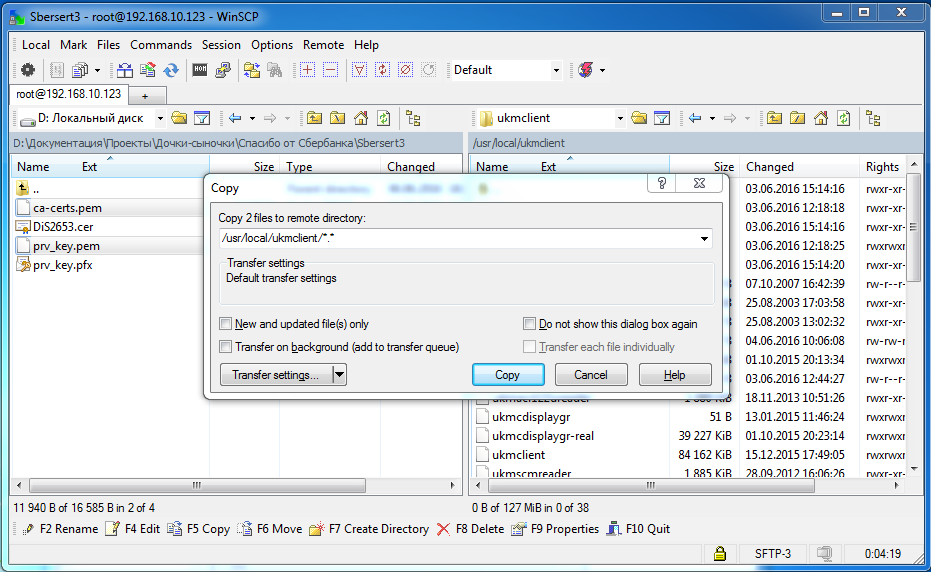Open Transfer settings button dropdown arrow
The height and width of the screenshot is (572, 931).
pyautogui.click(x=340, y=375)
